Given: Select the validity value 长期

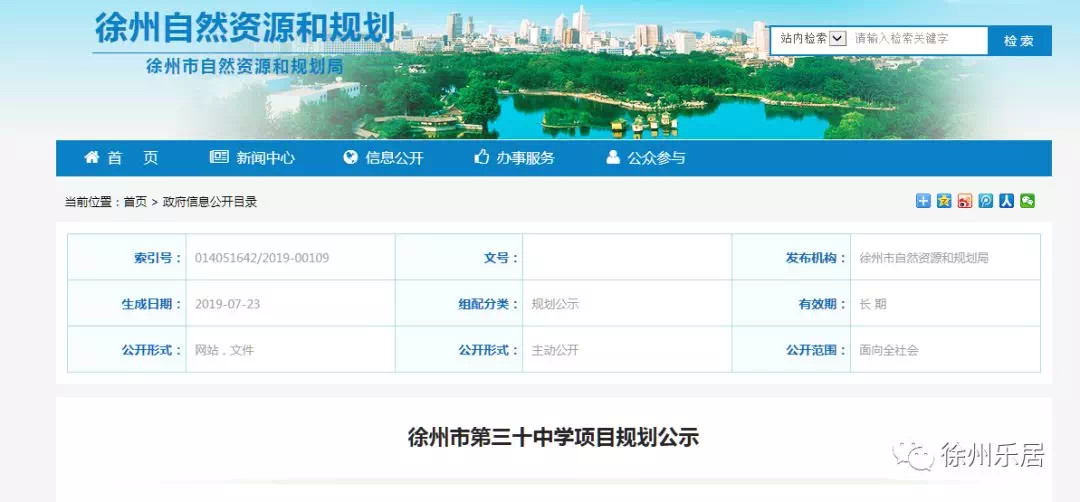Looking at the screenshot, I should pos(873,304).
